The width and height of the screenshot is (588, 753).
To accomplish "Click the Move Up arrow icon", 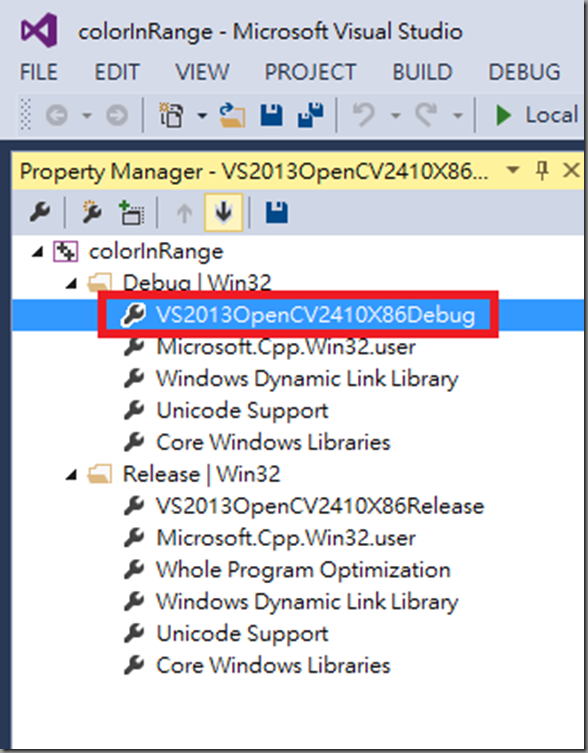I will [x=184, y=213].
